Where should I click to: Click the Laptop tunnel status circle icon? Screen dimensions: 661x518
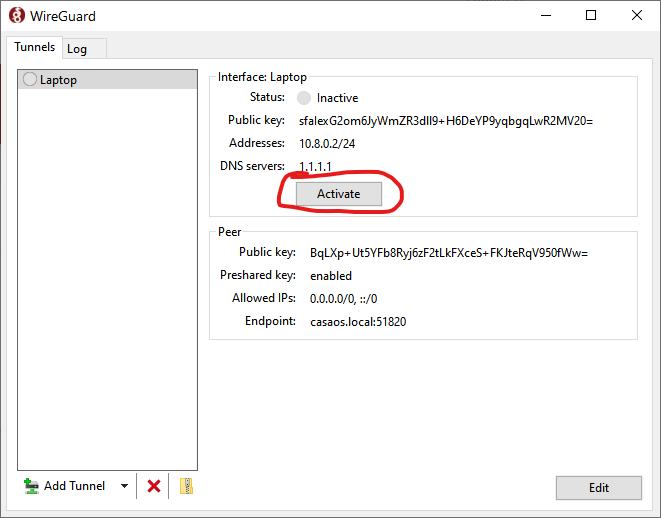(30, 80)
